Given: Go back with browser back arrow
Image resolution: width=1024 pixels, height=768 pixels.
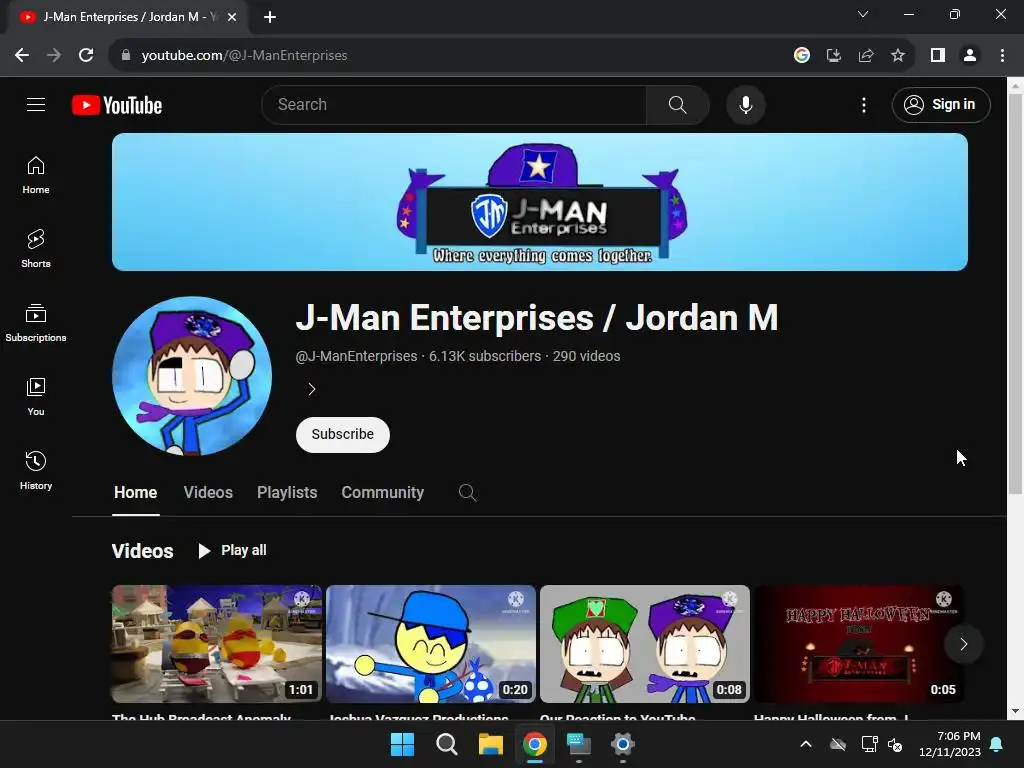Looking at the screenshot, I should tap(22, 56).
